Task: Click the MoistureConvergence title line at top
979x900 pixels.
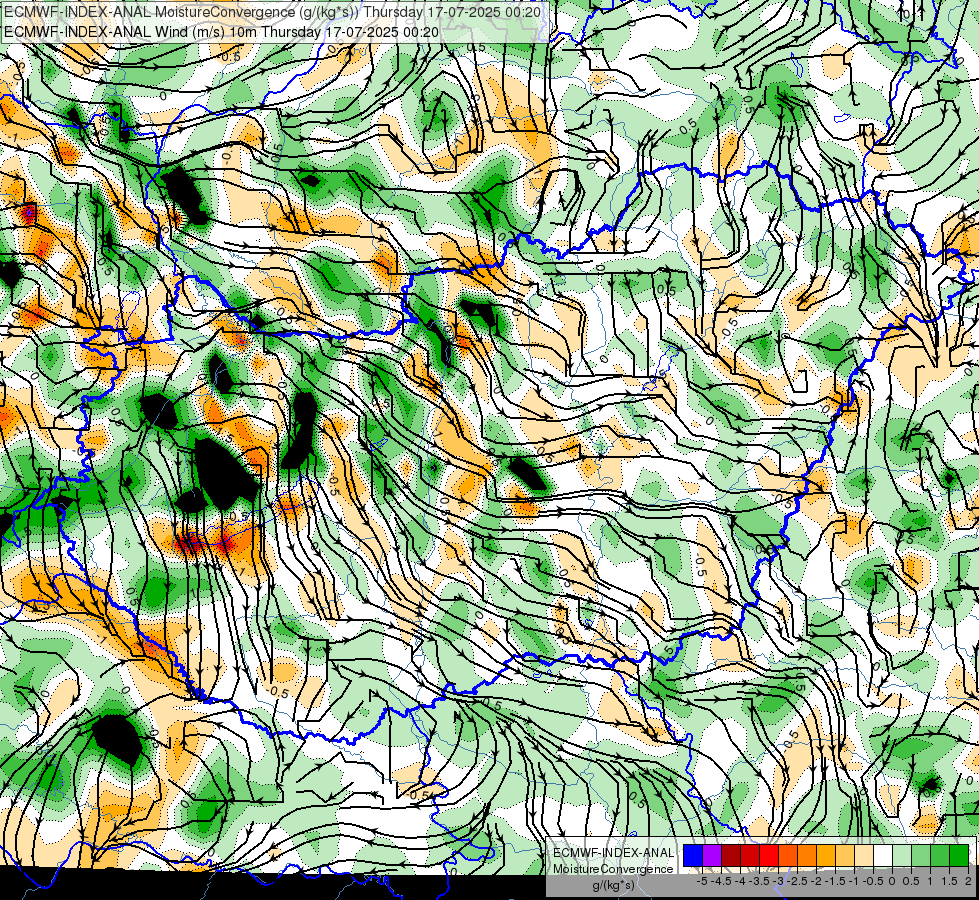Action: (x=272, y=12)
